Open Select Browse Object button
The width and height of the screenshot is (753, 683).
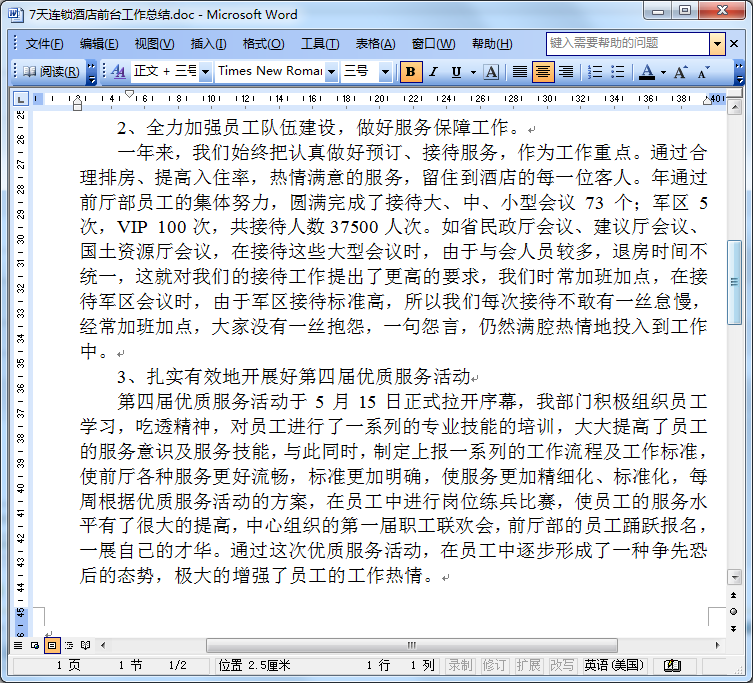[x=733, y=611]
